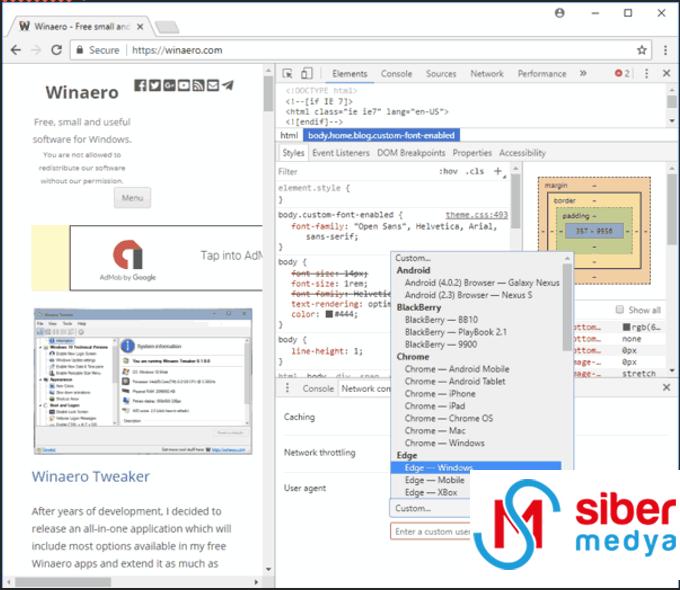Go back with browser back arrow
This screenshot has height=590, width=680.
click(16, 50)
